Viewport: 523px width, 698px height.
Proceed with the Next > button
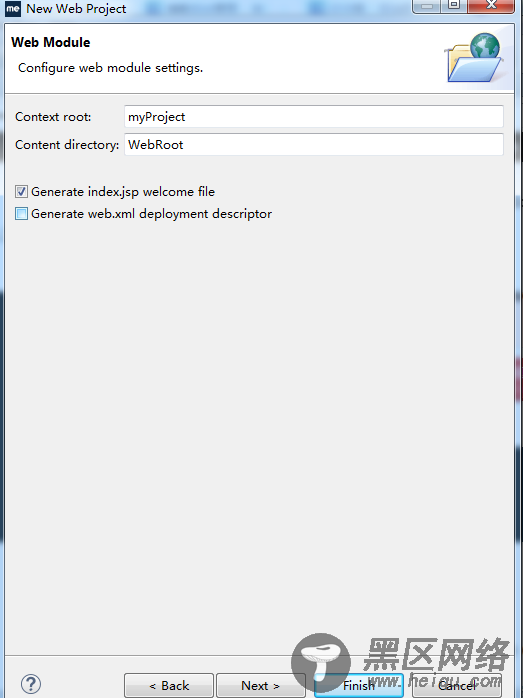pyautogui.click(x=260, y=686)
